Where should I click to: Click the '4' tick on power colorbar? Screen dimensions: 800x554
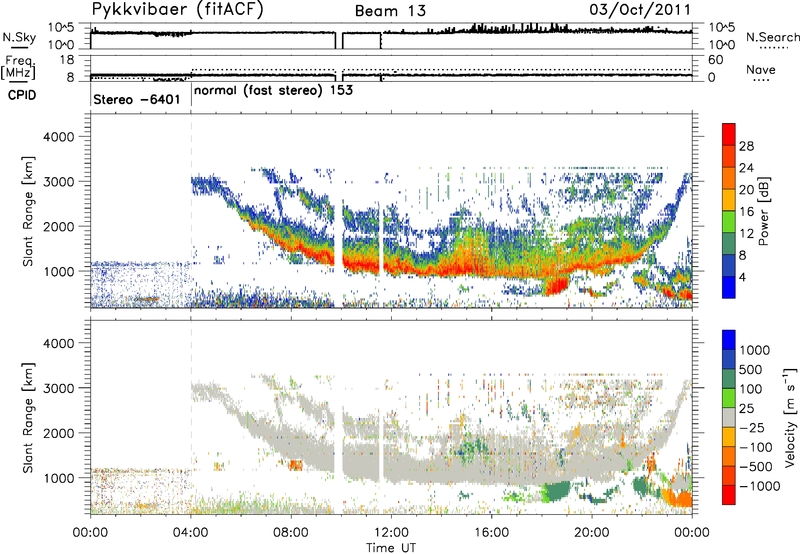[743, 277]
